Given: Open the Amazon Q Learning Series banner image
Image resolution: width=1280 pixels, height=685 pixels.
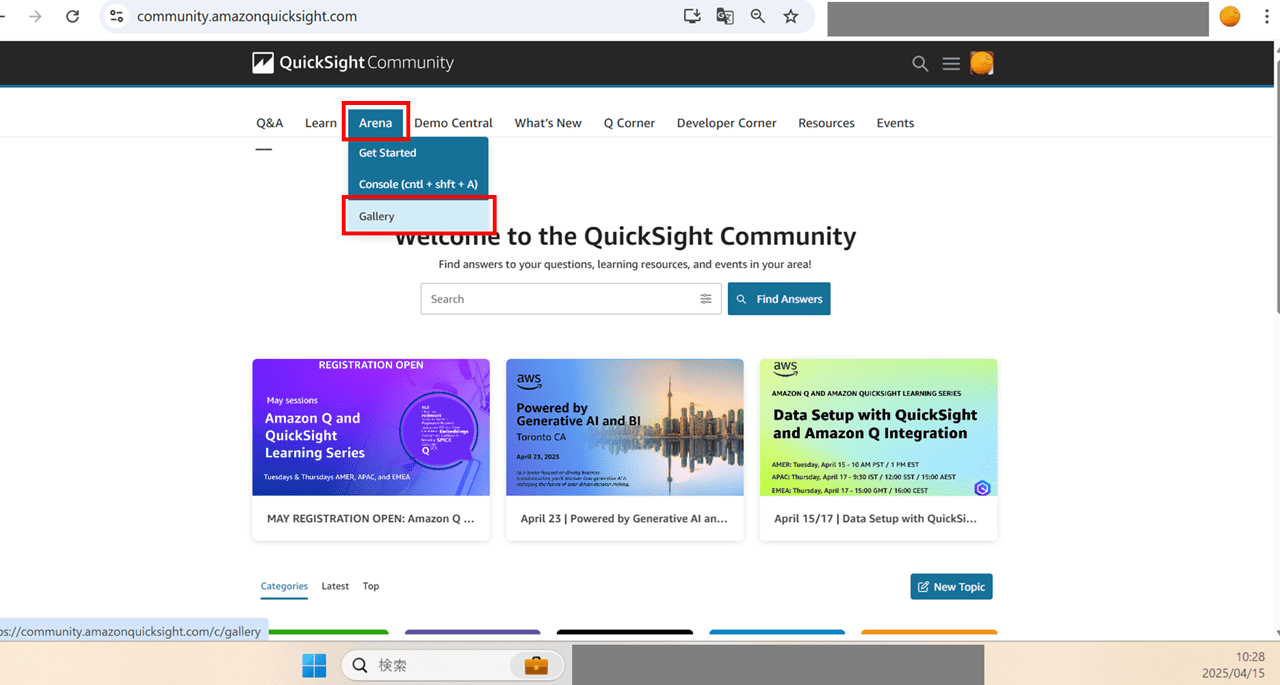Looking at the screenshot, I should (371, 427).
